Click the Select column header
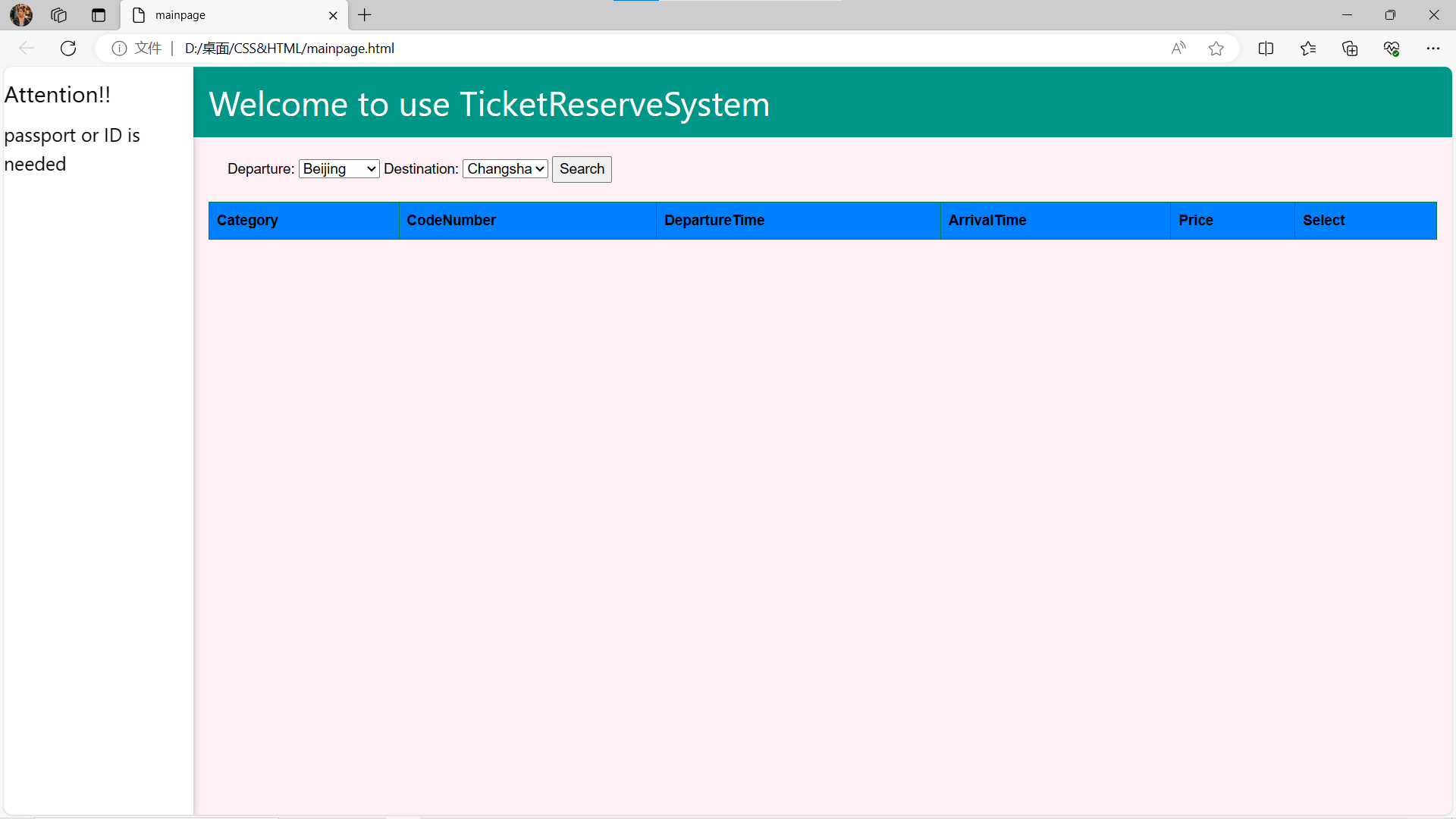The height and width of the screenshot is (819, 1456). [x=1366, y=221]
